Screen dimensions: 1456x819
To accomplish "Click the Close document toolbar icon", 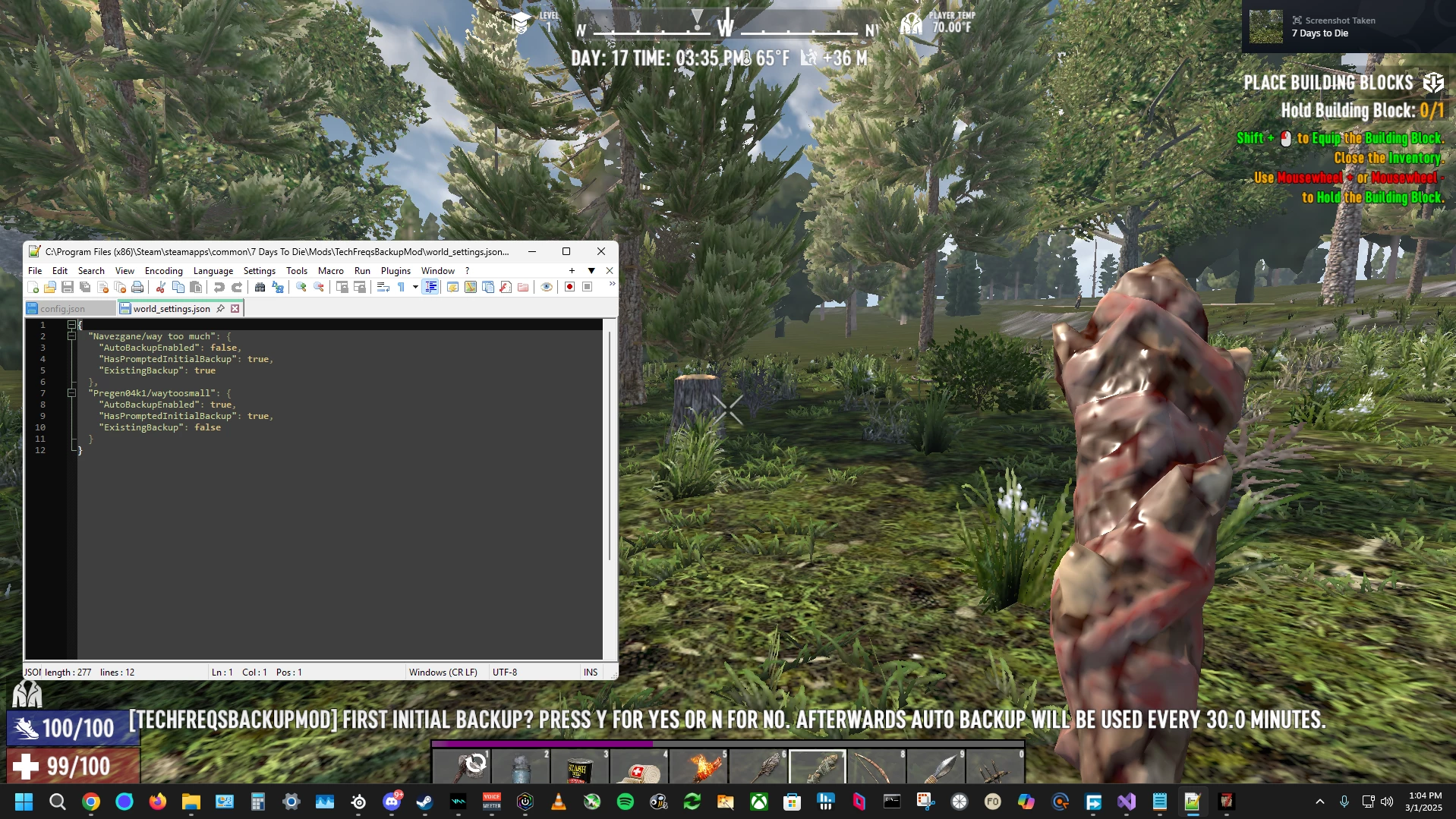I will [102, 287].
